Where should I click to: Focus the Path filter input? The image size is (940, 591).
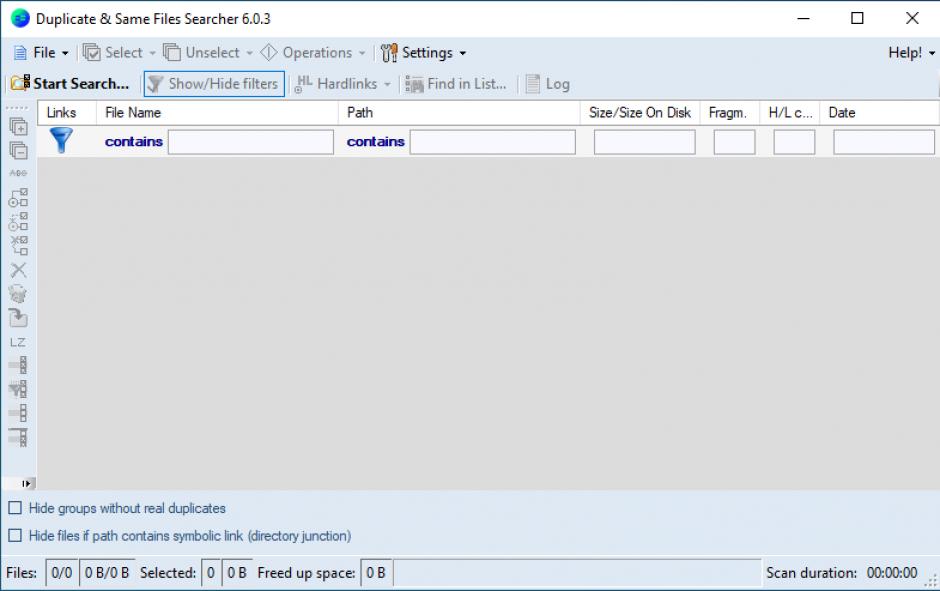pos(492,142)
